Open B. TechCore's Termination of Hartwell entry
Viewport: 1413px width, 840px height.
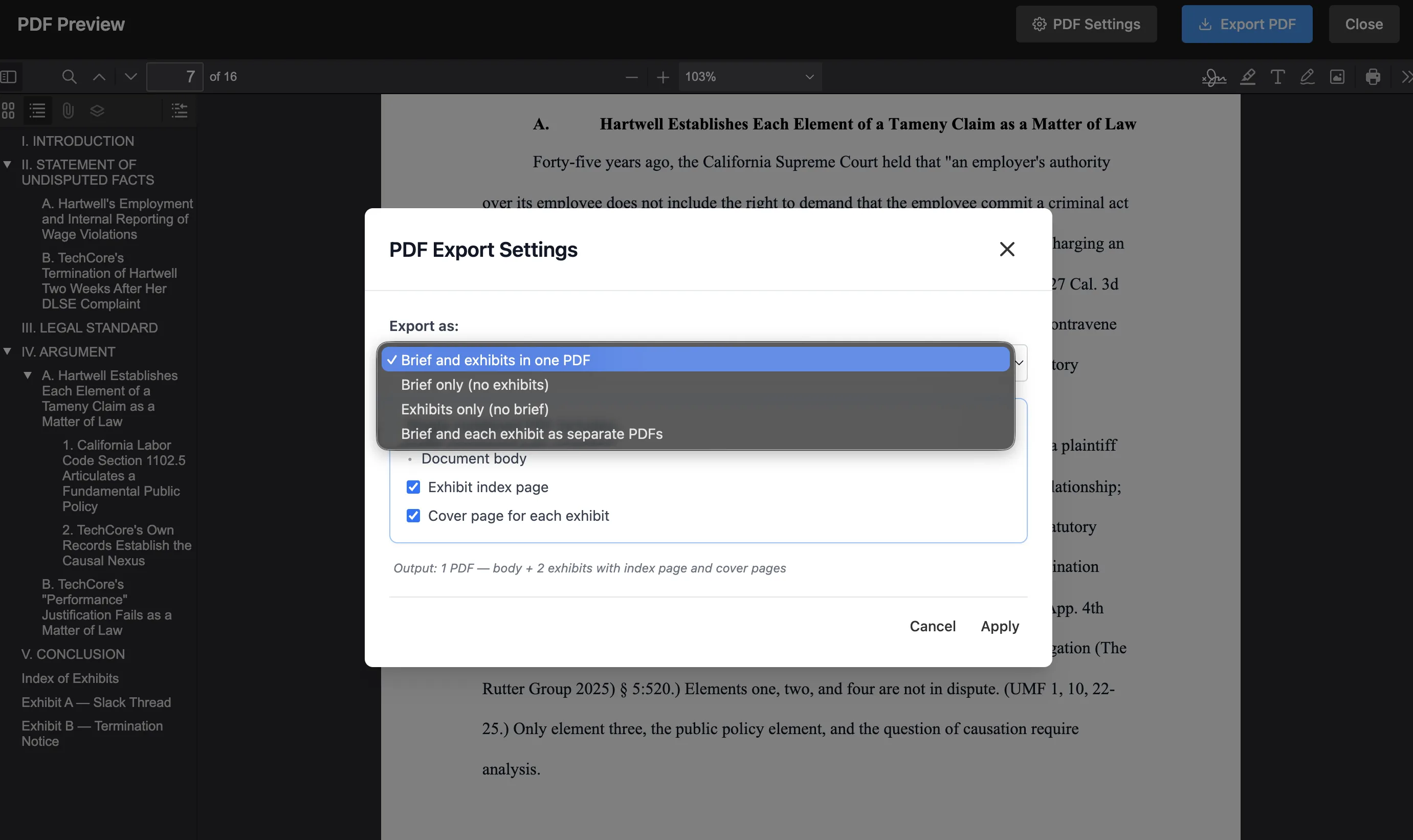(109, 281)
